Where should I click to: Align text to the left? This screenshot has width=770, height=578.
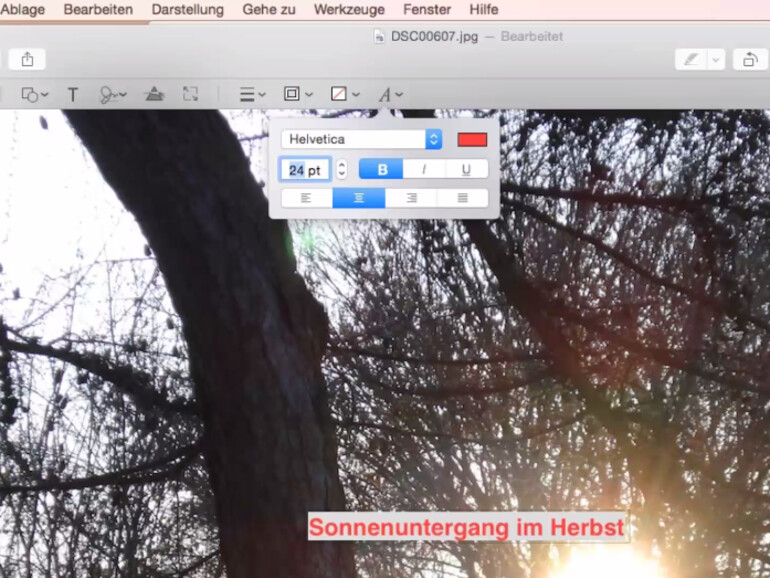pos(307,198)
